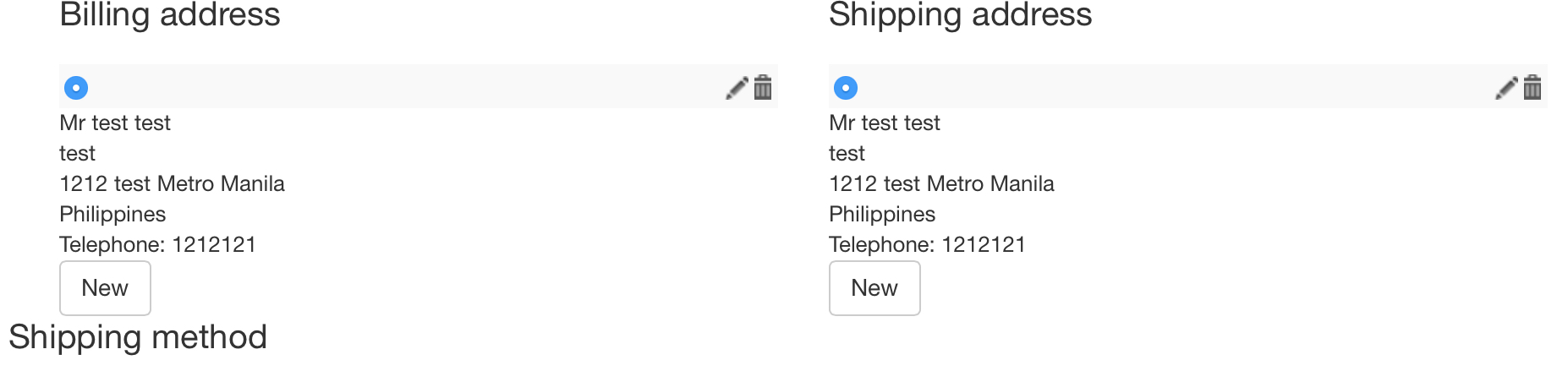Viewport: 1568px width, 382px height.
Task: Click the shipping company line 'test'
Action: [x=847, y=154]
